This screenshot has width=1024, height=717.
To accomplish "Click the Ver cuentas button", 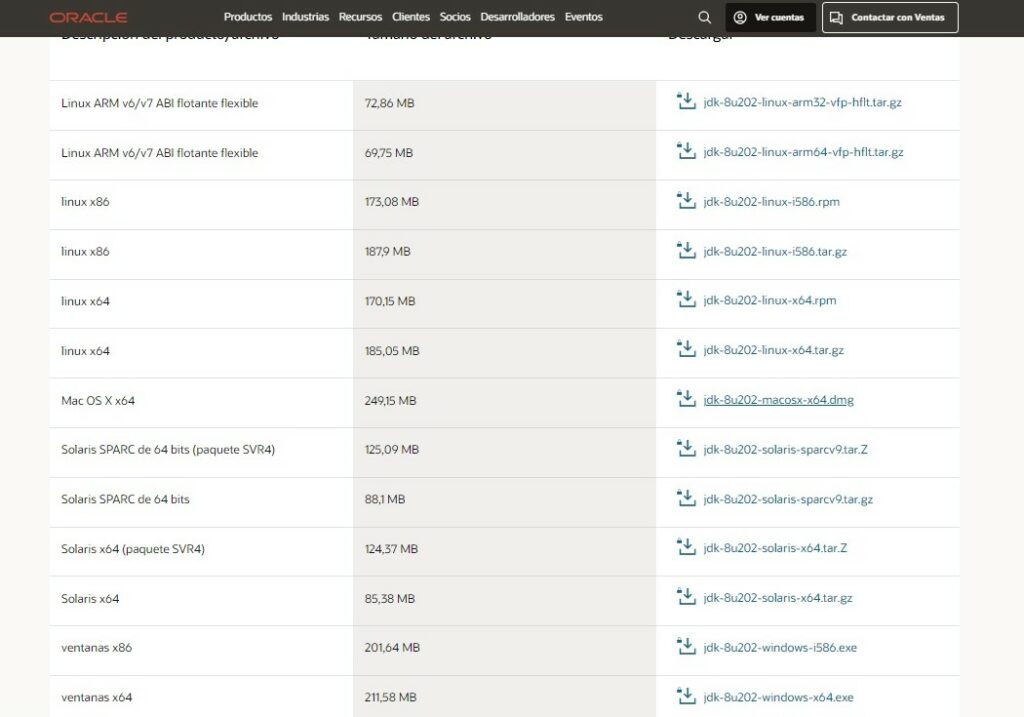I will pos(770,18).
